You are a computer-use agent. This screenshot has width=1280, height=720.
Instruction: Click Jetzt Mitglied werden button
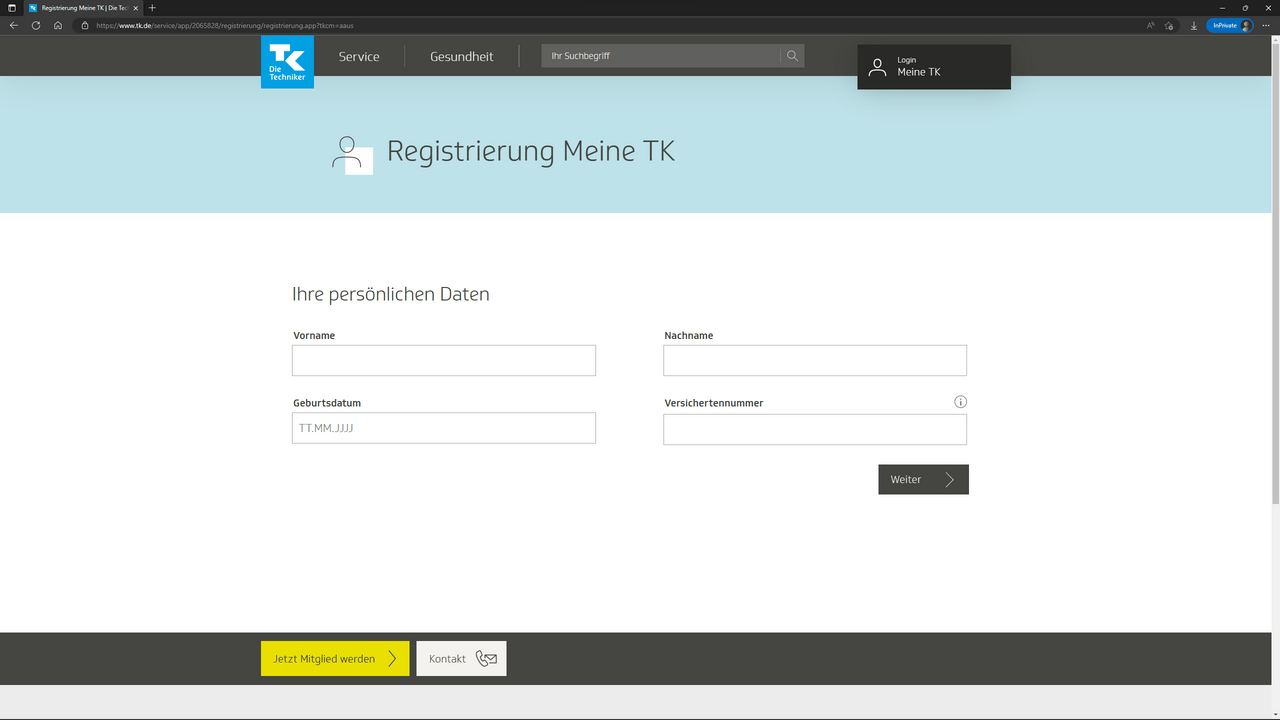[335, 658]
